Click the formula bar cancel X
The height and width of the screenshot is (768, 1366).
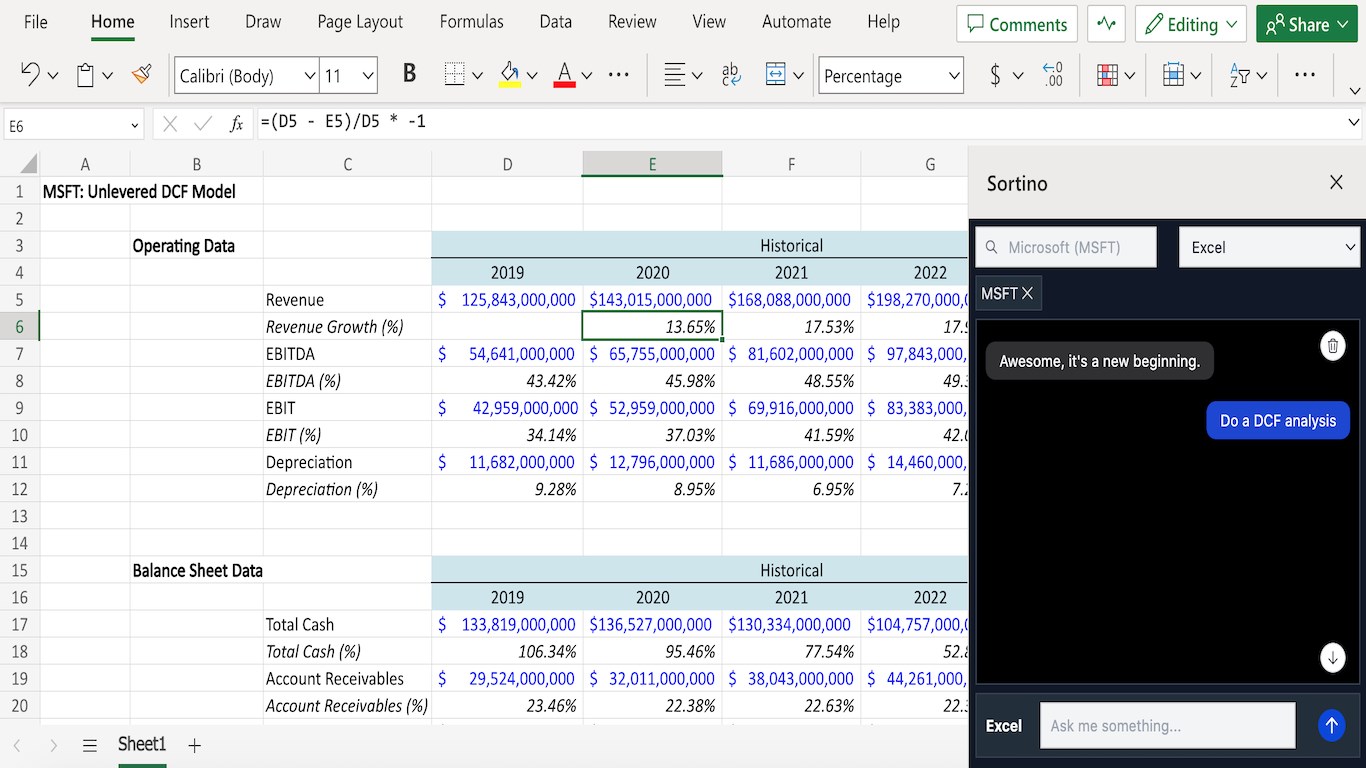[170, 124]
